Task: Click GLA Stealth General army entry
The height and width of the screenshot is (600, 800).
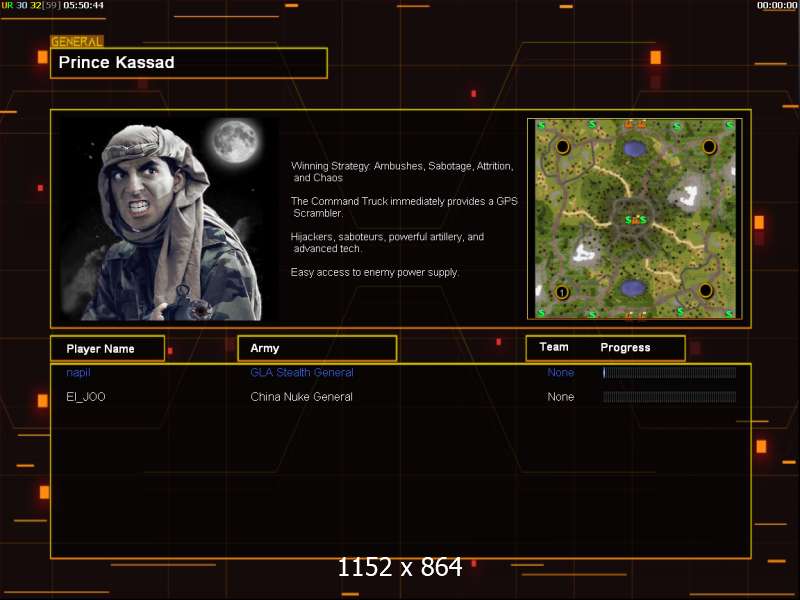Action: tap(302, 372)
